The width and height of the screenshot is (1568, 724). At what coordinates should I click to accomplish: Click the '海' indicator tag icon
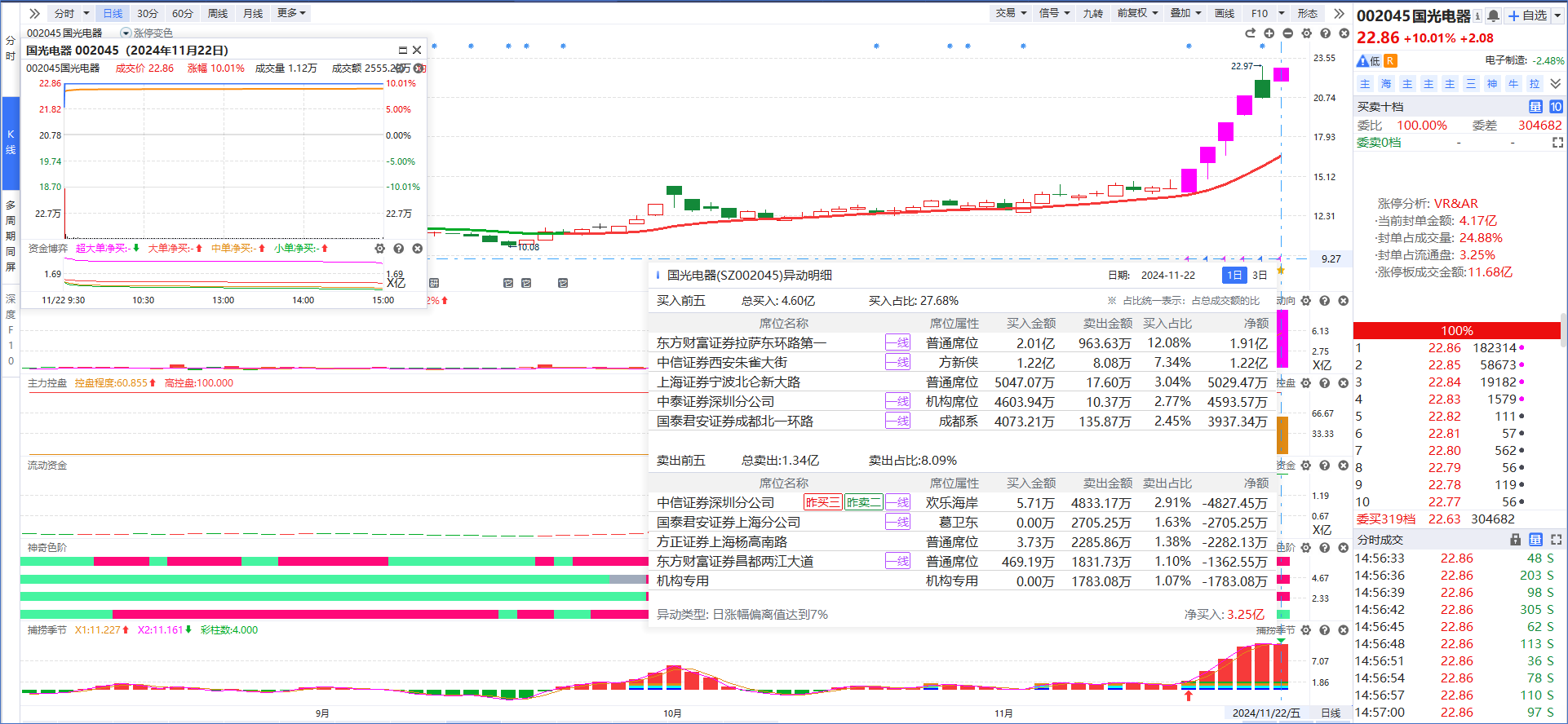click(x=1386, y=84)
